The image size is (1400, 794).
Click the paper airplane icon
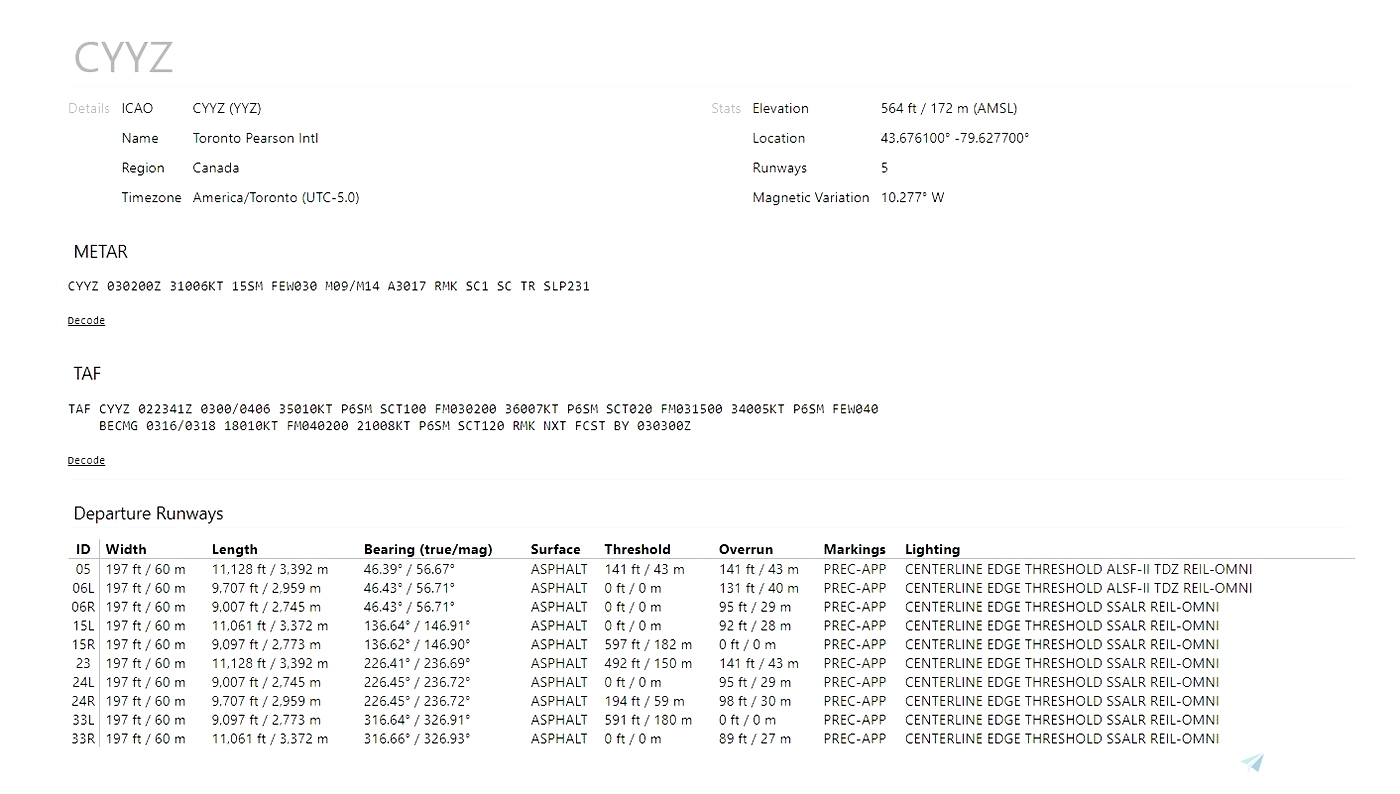(1252, 762)
